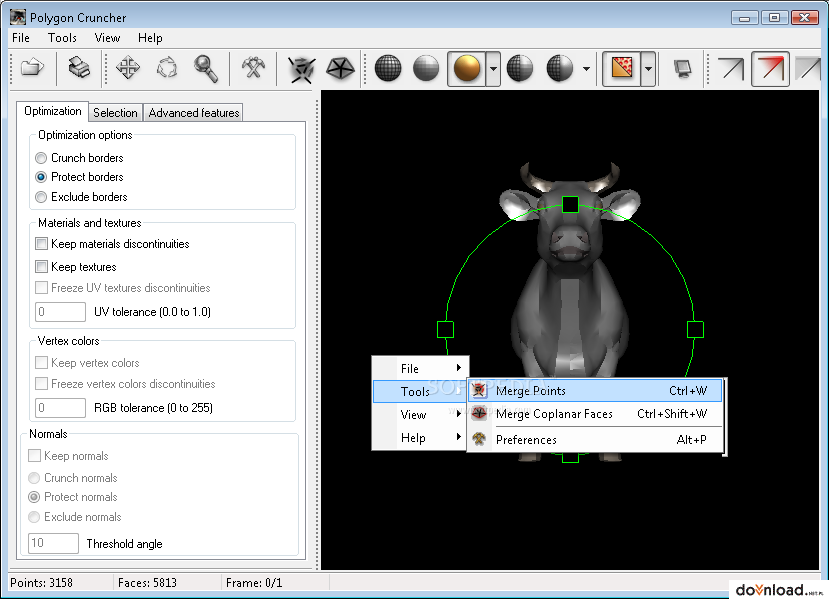
Task: Select the Rotate view tool
Action: (x=167, y=68)
